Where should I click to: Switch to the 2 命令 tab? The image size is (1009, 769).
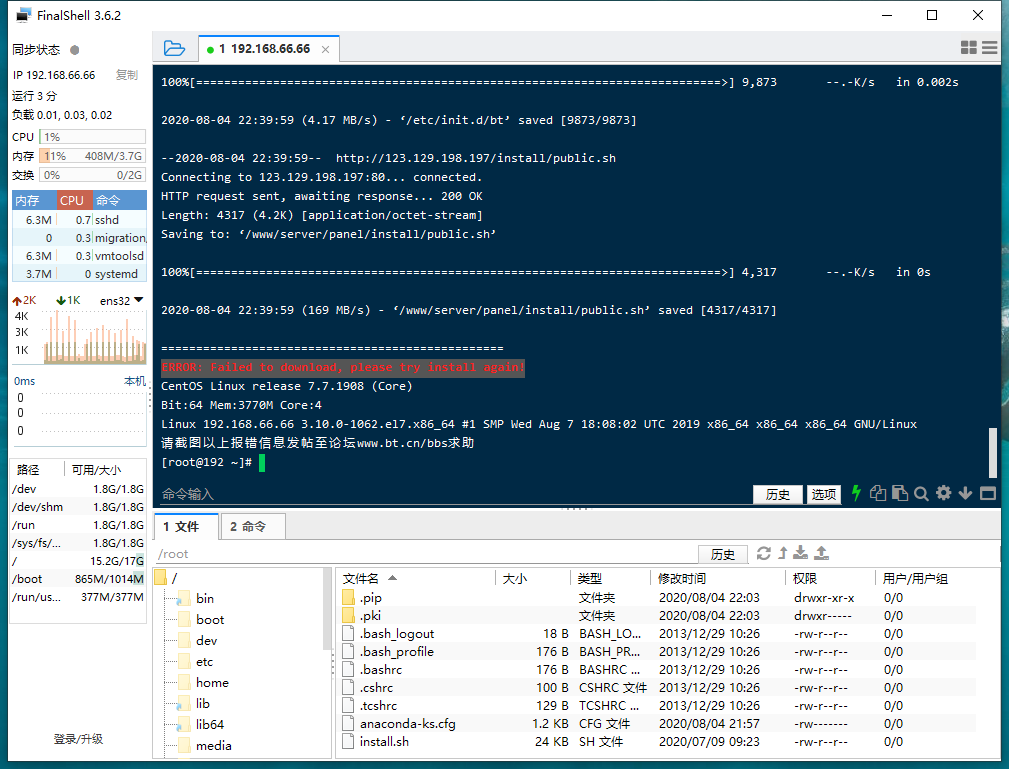(252, 526)
